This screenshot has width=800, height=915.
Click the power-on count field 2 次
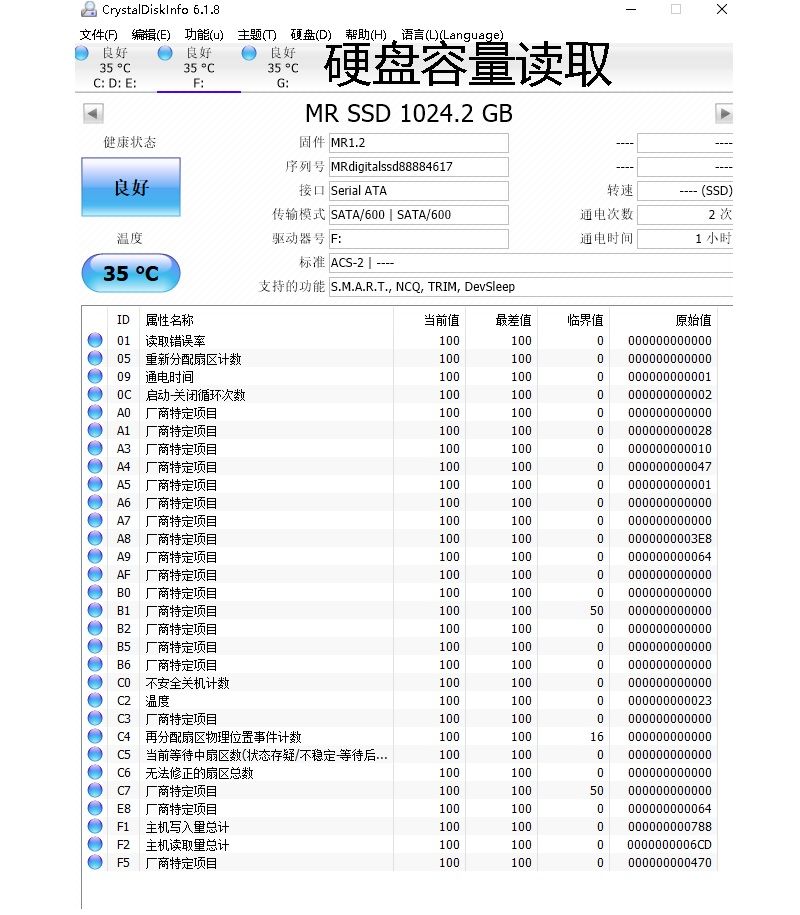pos(685,215)
